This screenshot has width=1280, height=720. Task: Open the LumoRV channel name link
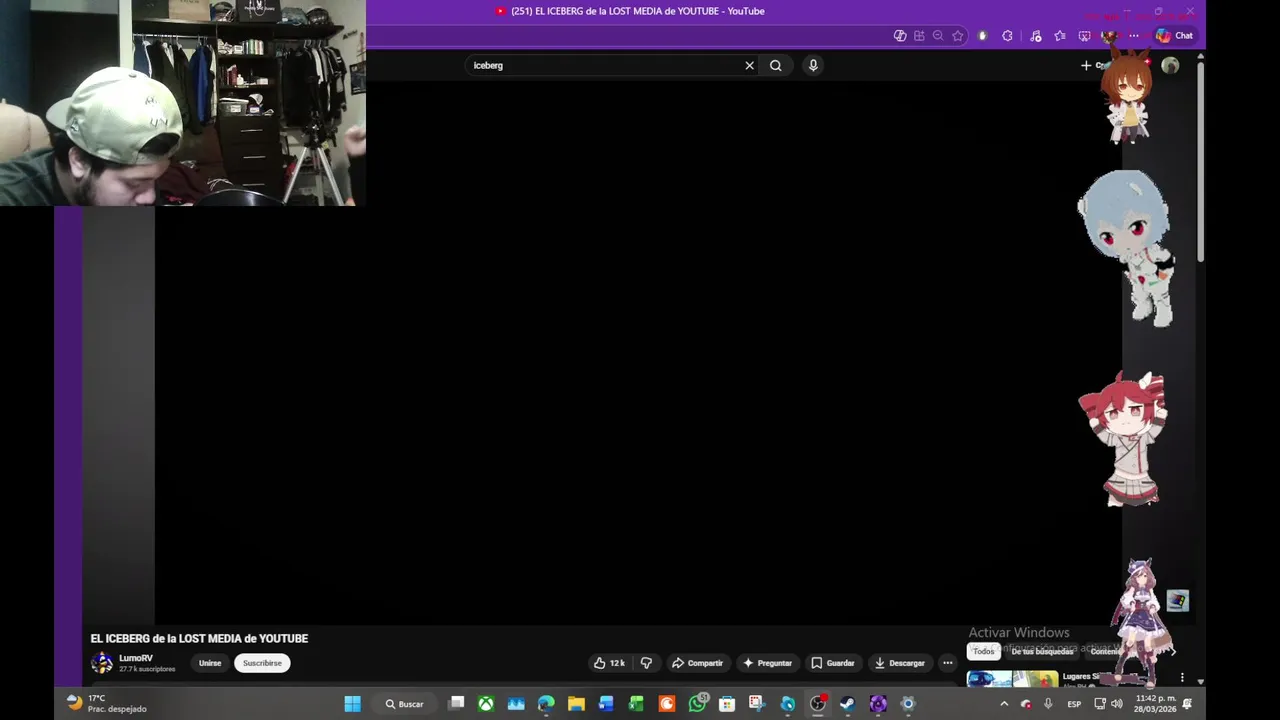pyautogui.click(x=136, y=658)
